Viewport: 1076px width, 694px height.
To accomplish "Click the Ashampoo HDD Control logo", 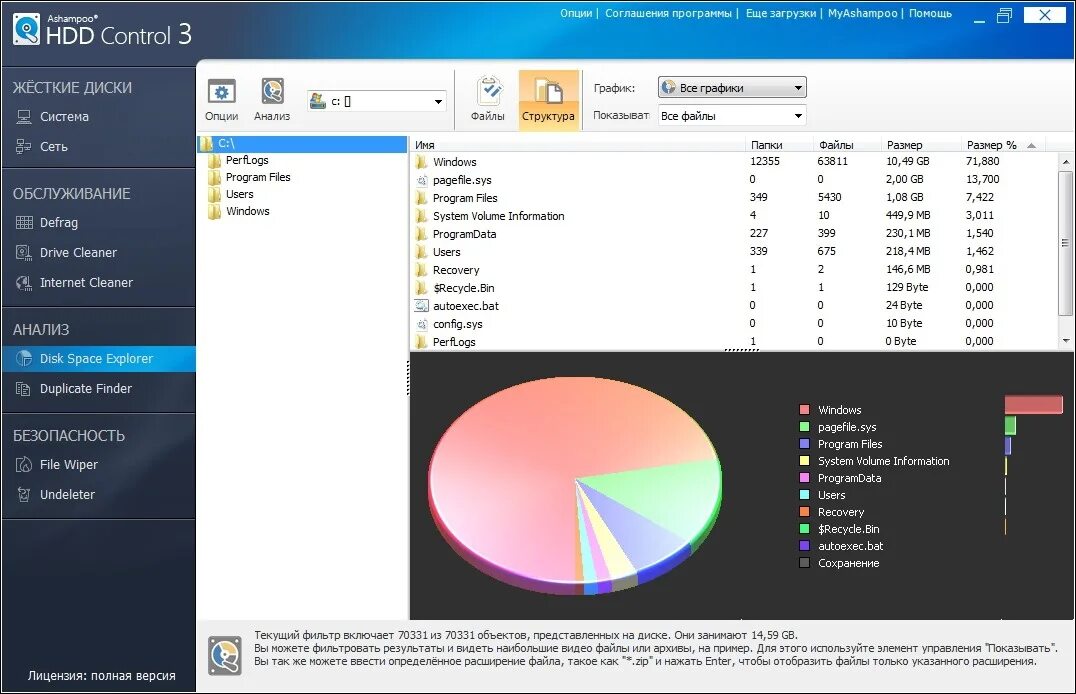I will [x=102, y=31].
